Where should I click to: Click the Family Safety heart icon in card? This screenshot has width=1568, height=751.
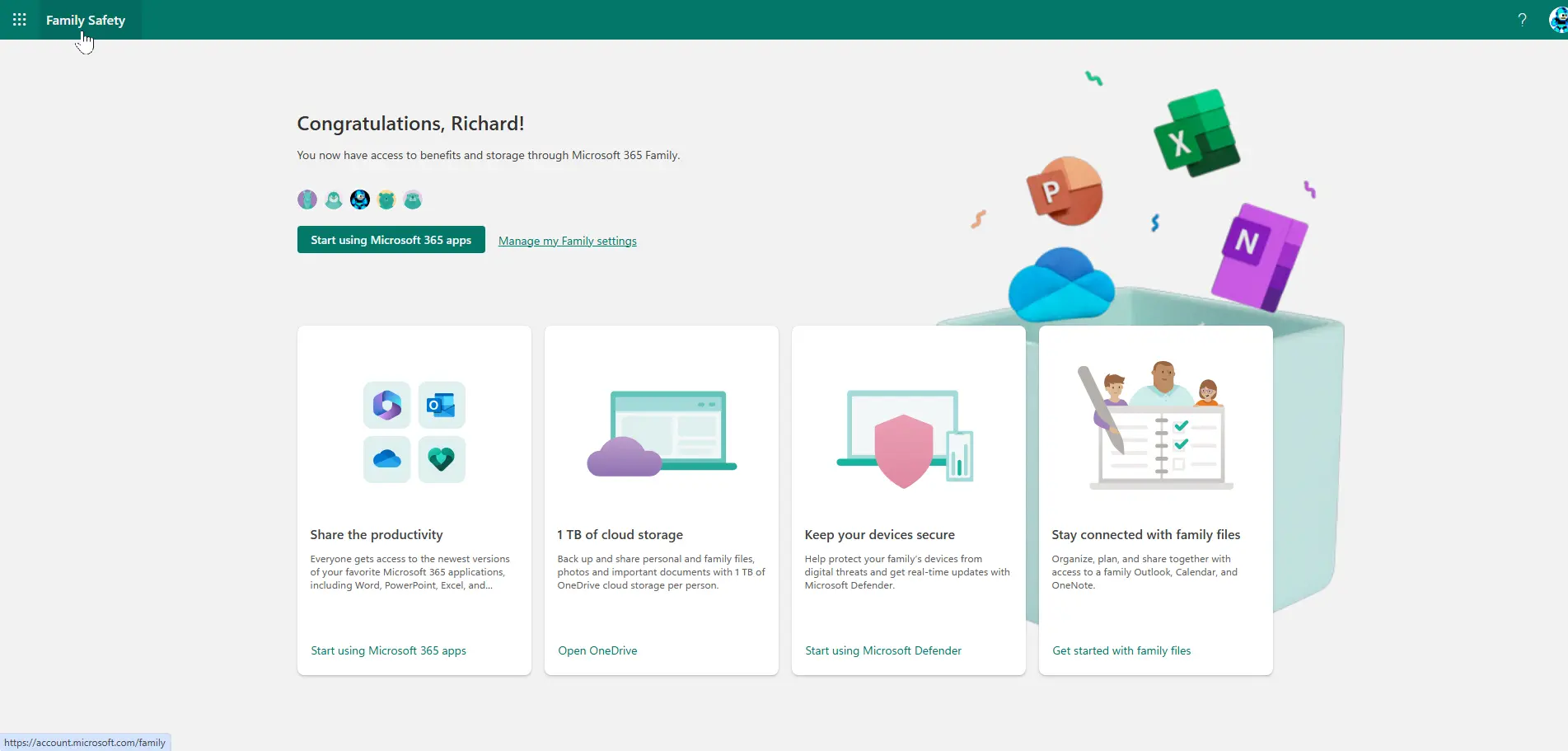442,459
